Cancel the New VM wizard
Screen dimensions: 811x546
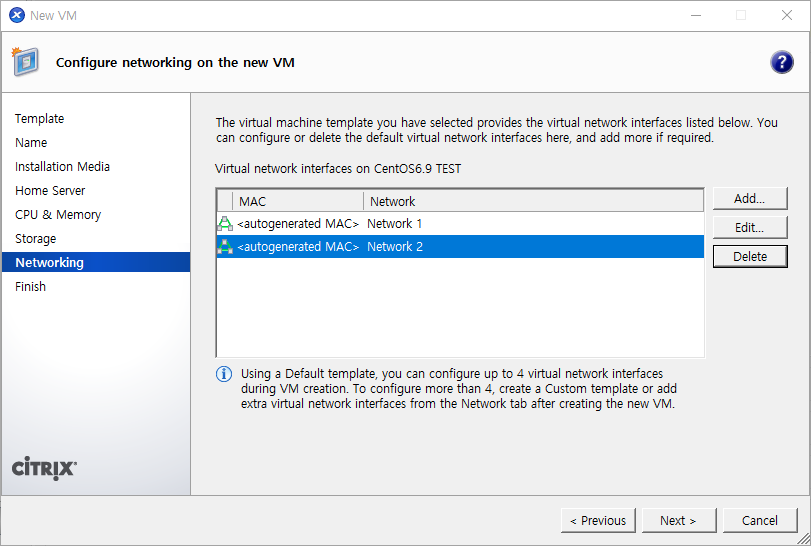click(760, 521)
